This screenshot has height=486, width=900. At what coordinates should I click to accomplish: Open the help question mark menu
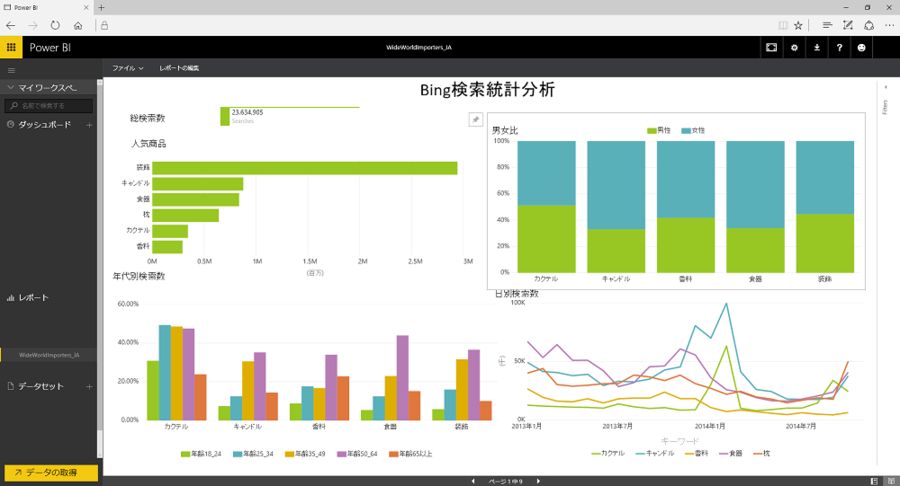point(840,47)
